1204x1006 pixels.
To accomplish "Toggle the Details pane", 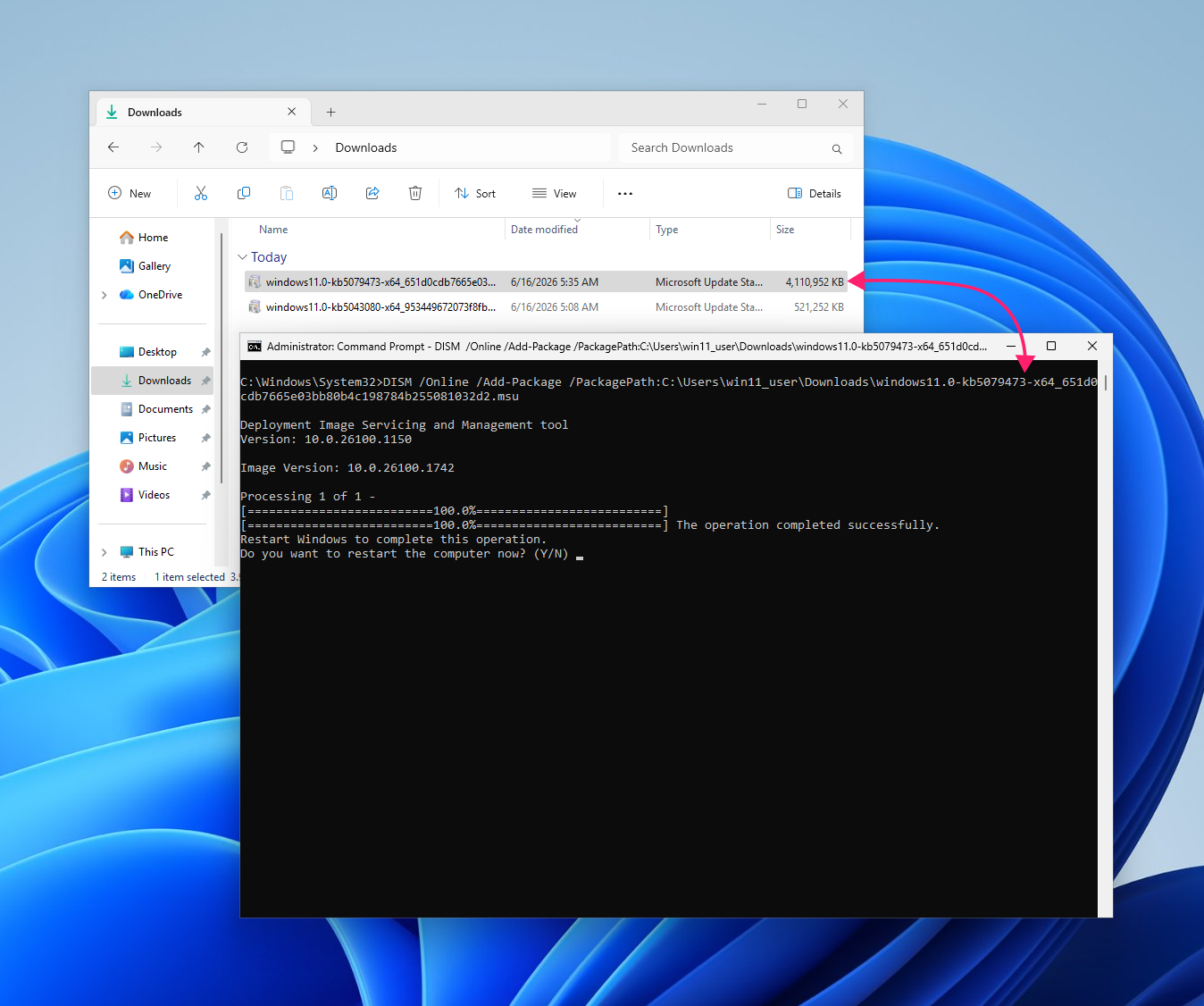I will coord(814,193).
